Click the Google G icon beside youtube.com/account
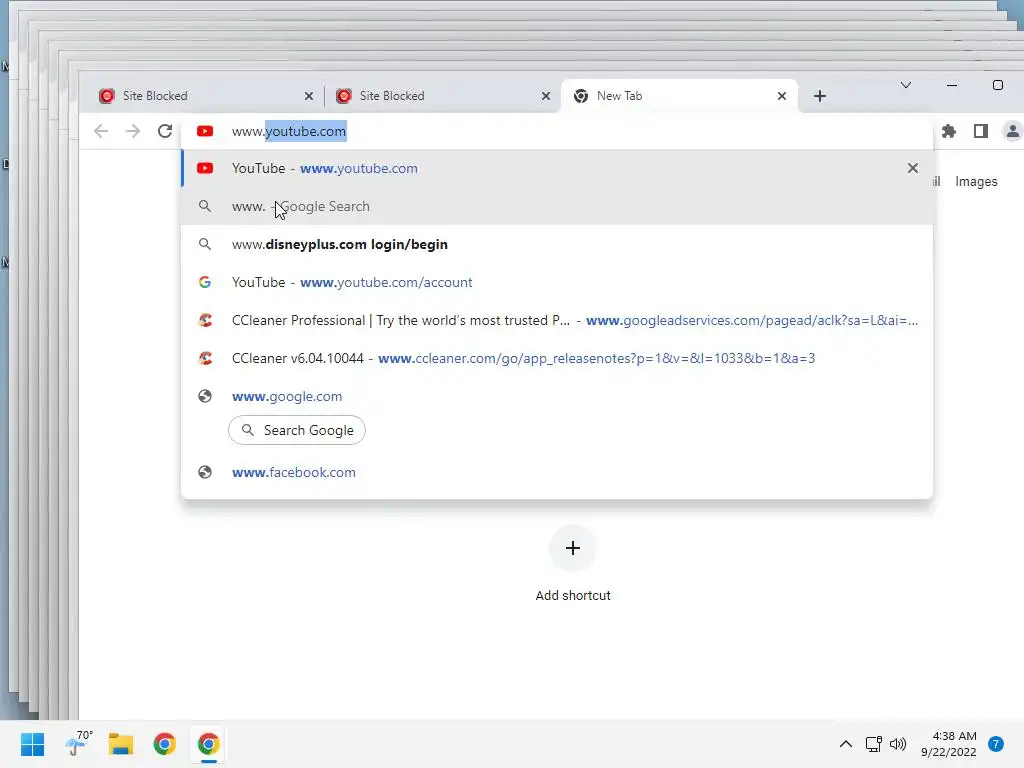The height and width of the screenshot is (768, 1024). [205, 282]
